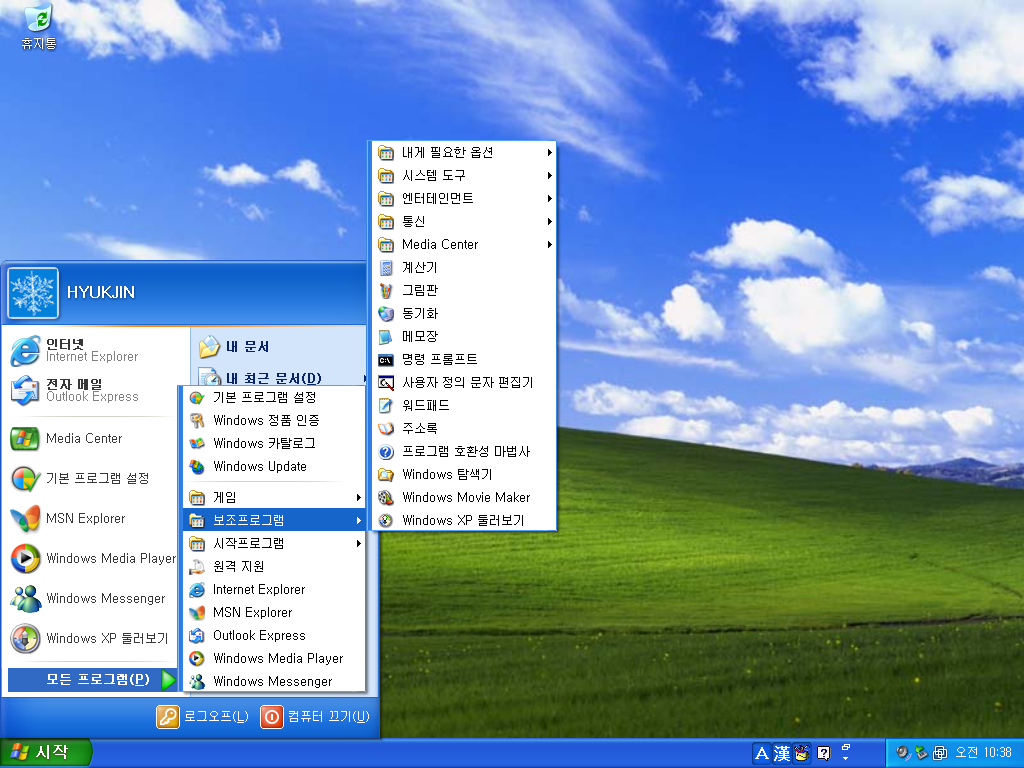This screenshot has height=768, width=1024.
Task: Open Outlook Express from programs menu
Action: pyautogui.click(x=274, y=635)
